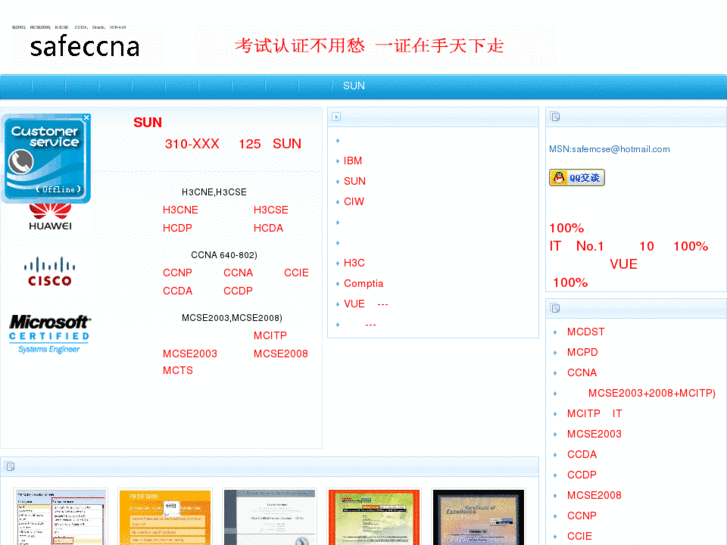Select VUE --- in the middle list

(x=365, y=304)
